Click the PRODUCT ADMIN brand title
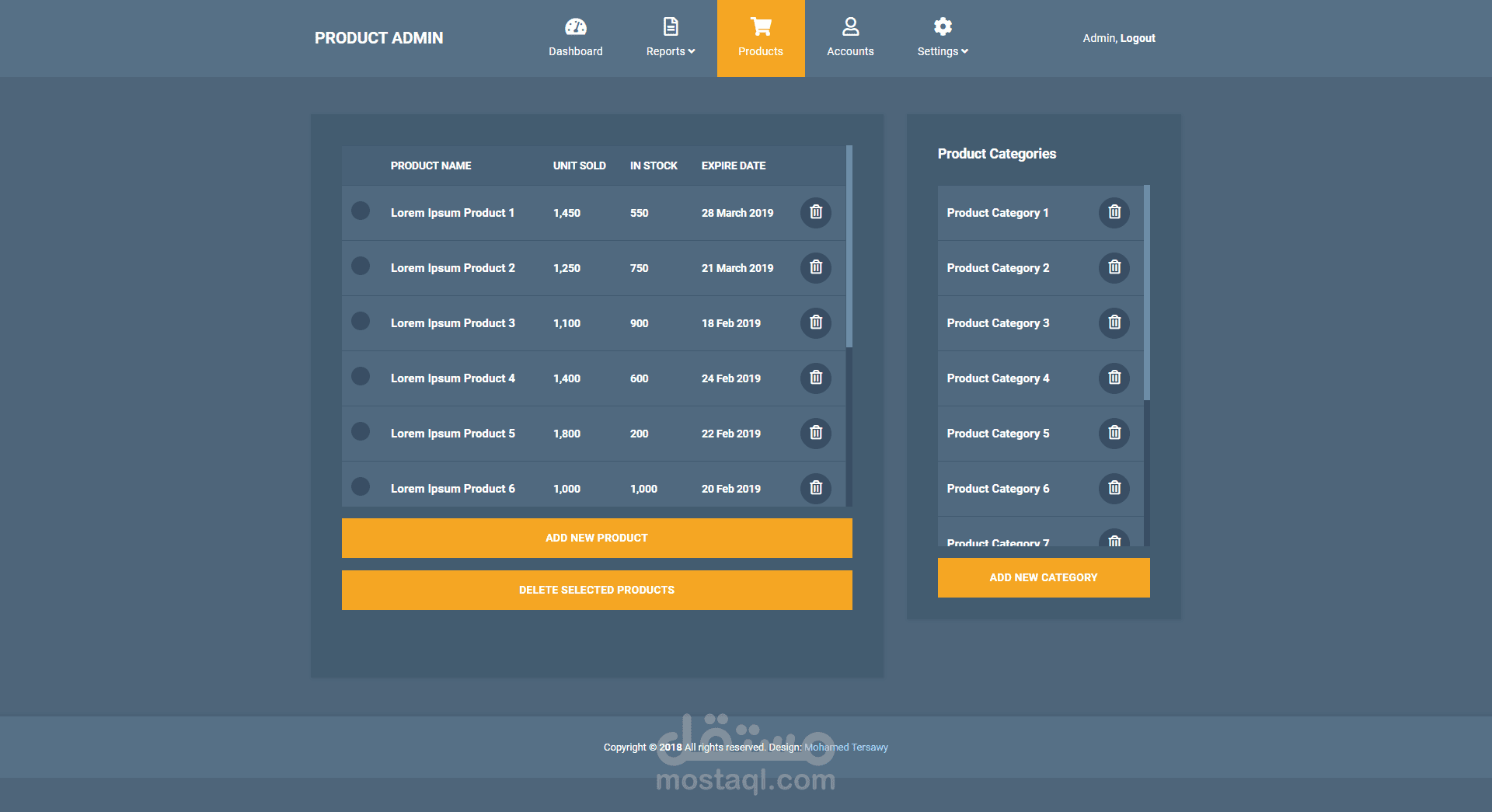1492x812 pixels. (x=379, y=38)
